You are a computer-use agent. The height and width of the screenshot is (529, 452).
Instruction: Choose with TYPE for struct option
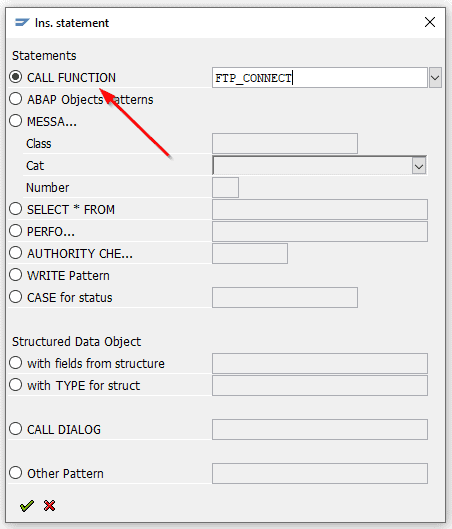(16, 385)
